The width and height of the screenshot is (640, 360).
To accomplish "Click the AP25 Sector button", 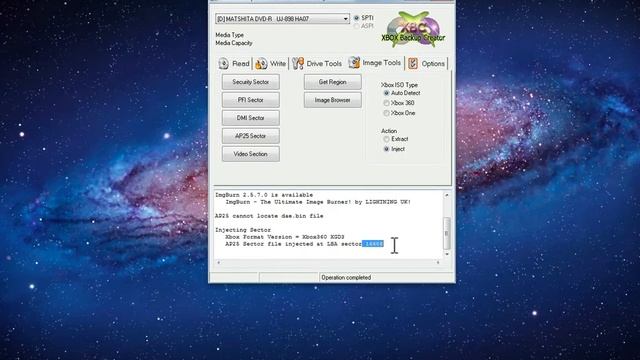I will click(251, 136).
